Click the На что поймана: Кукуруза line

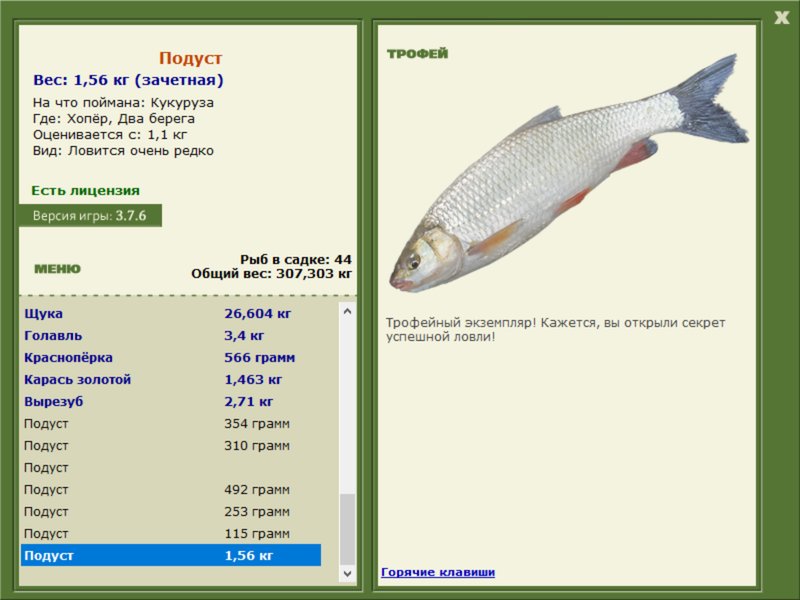[123, 103]
